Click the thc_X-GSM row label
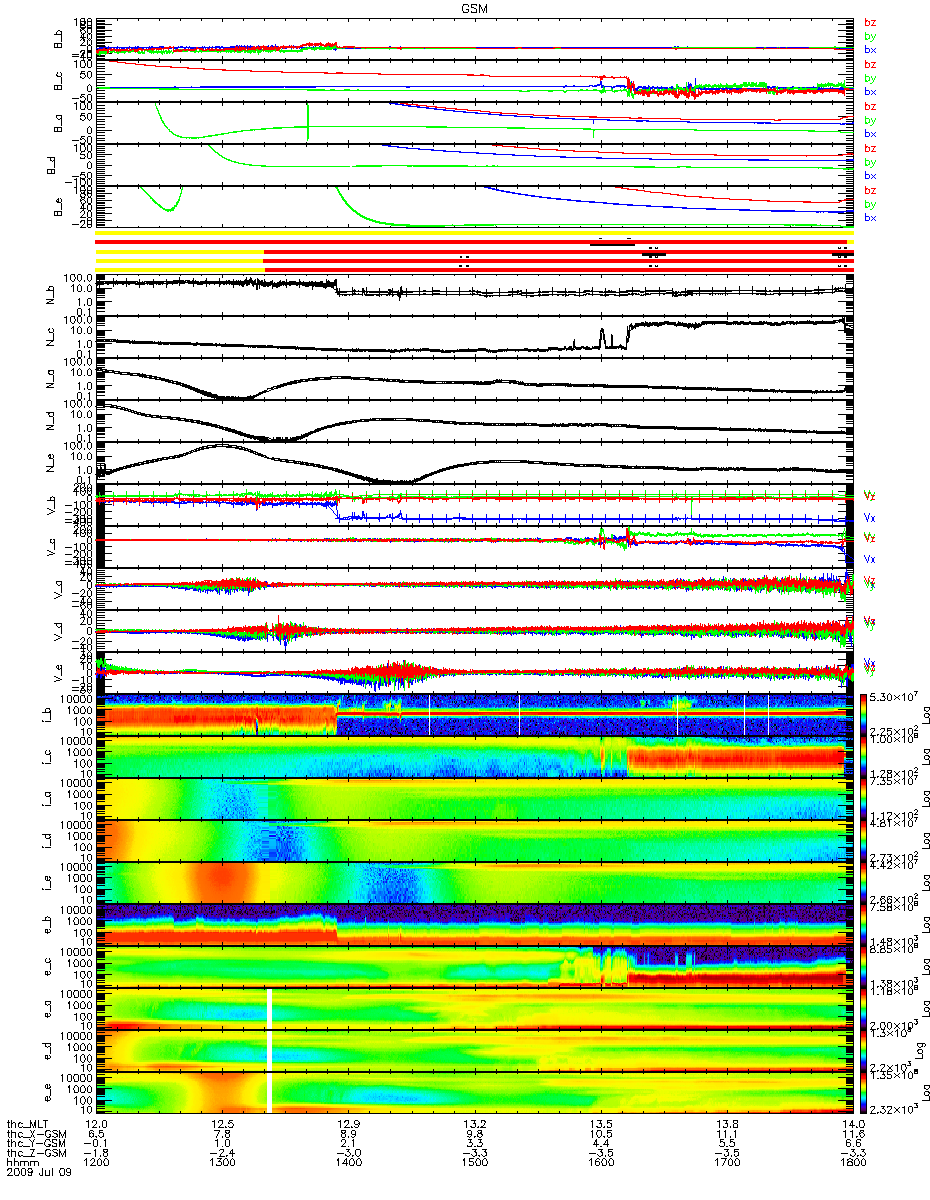Screen dimensions: 930x1200 38,1133
